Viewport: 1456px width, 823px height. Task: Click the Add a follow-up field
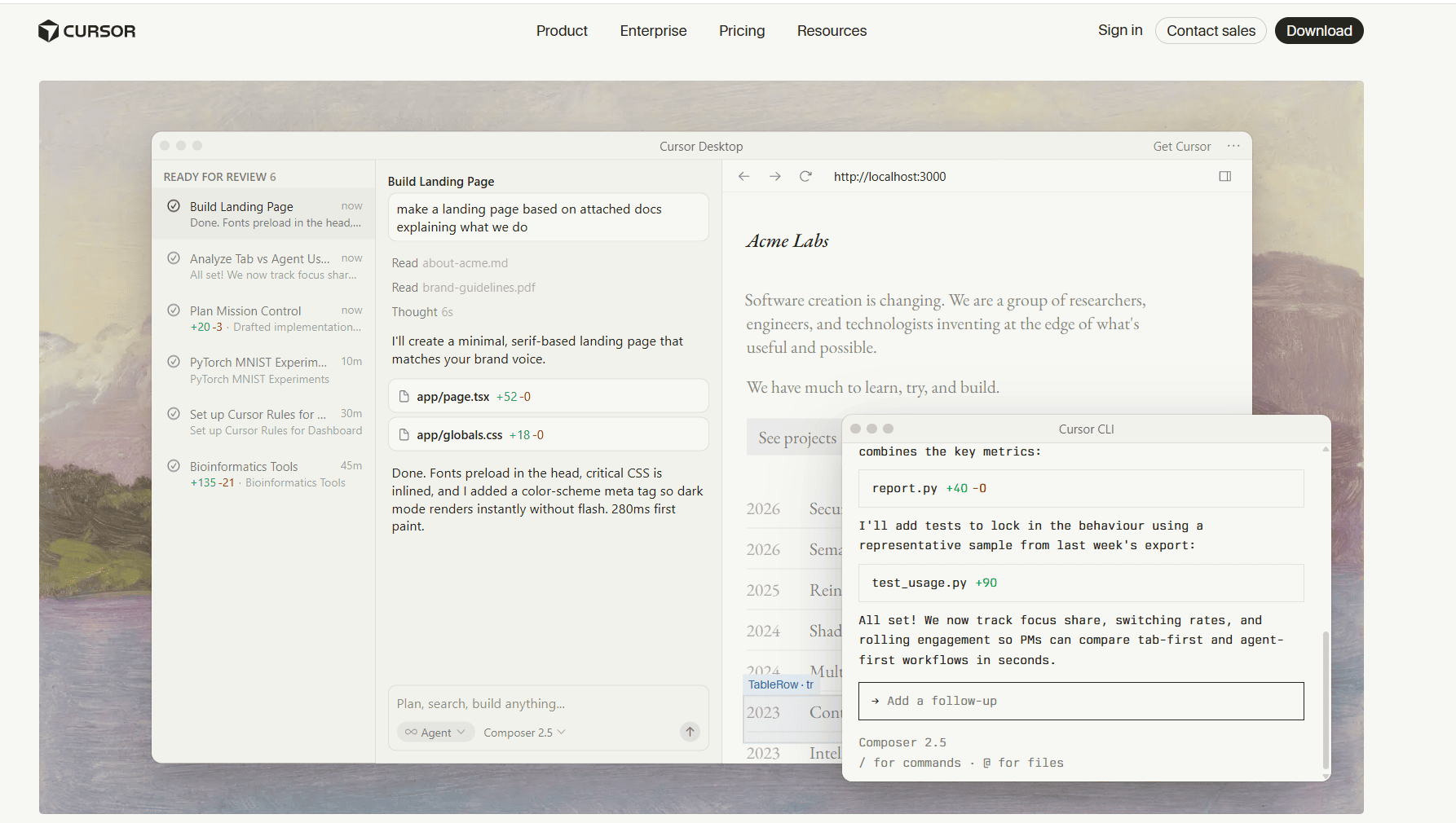(x=1081, y=702)
